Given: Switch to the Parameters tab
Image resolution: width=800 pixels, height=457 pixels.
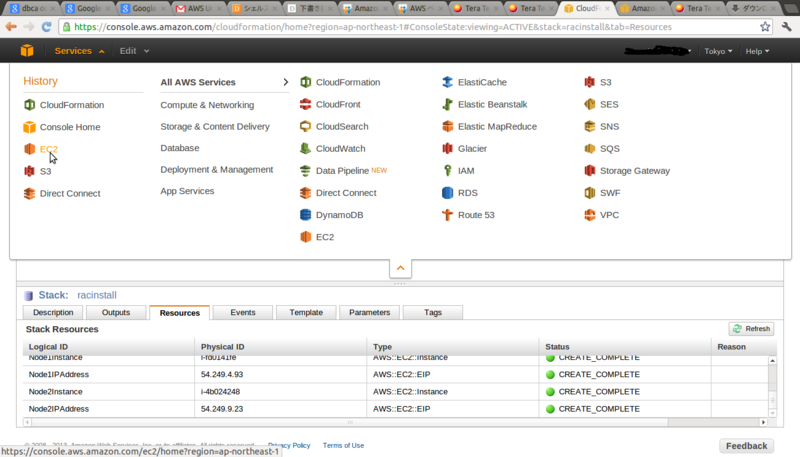Looking at the screenshot, I should pos(369,312).
